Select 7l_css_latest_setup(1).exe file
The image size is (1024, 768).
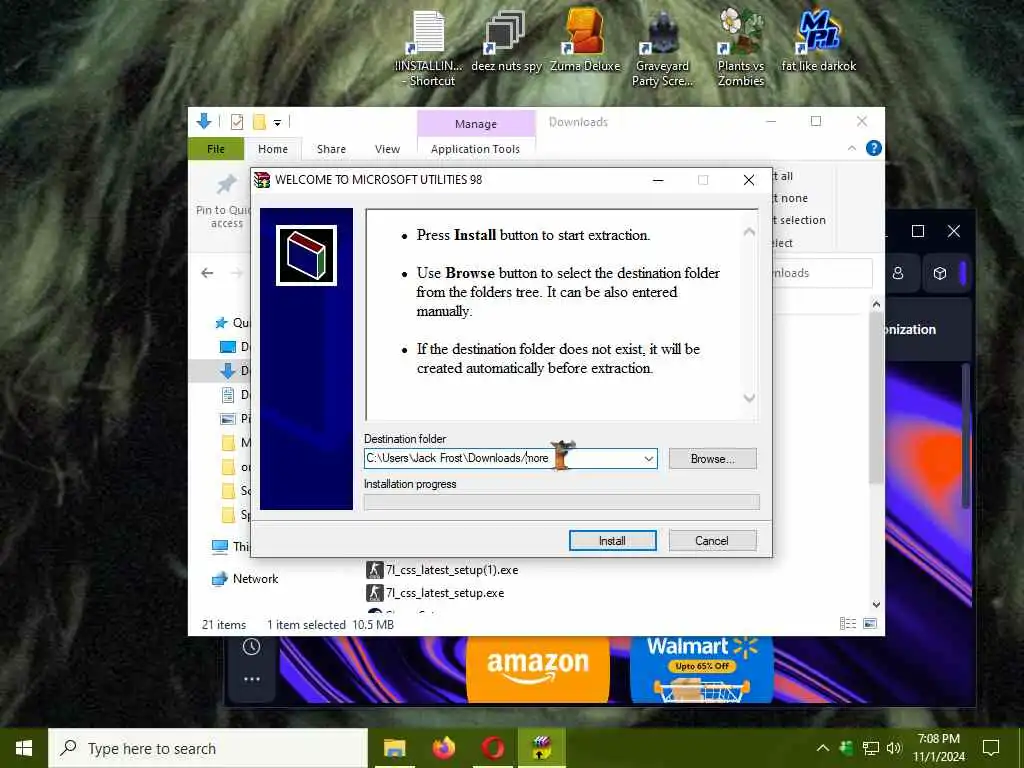[x=442, y=570]
